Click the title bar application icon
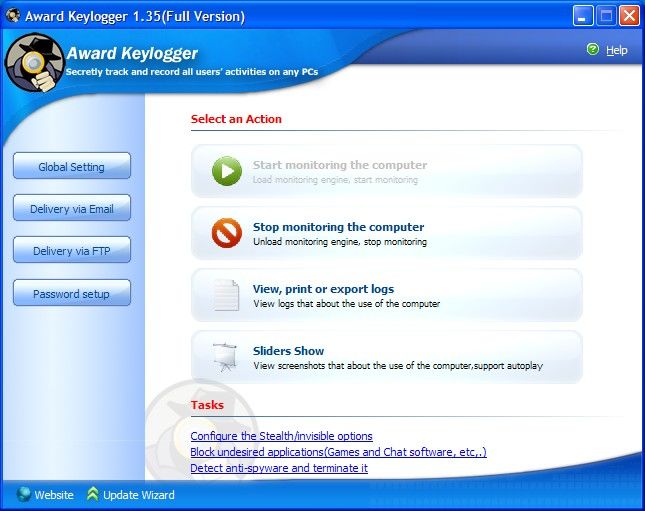Viewport: 645px width, 511px height. (13, 16)
